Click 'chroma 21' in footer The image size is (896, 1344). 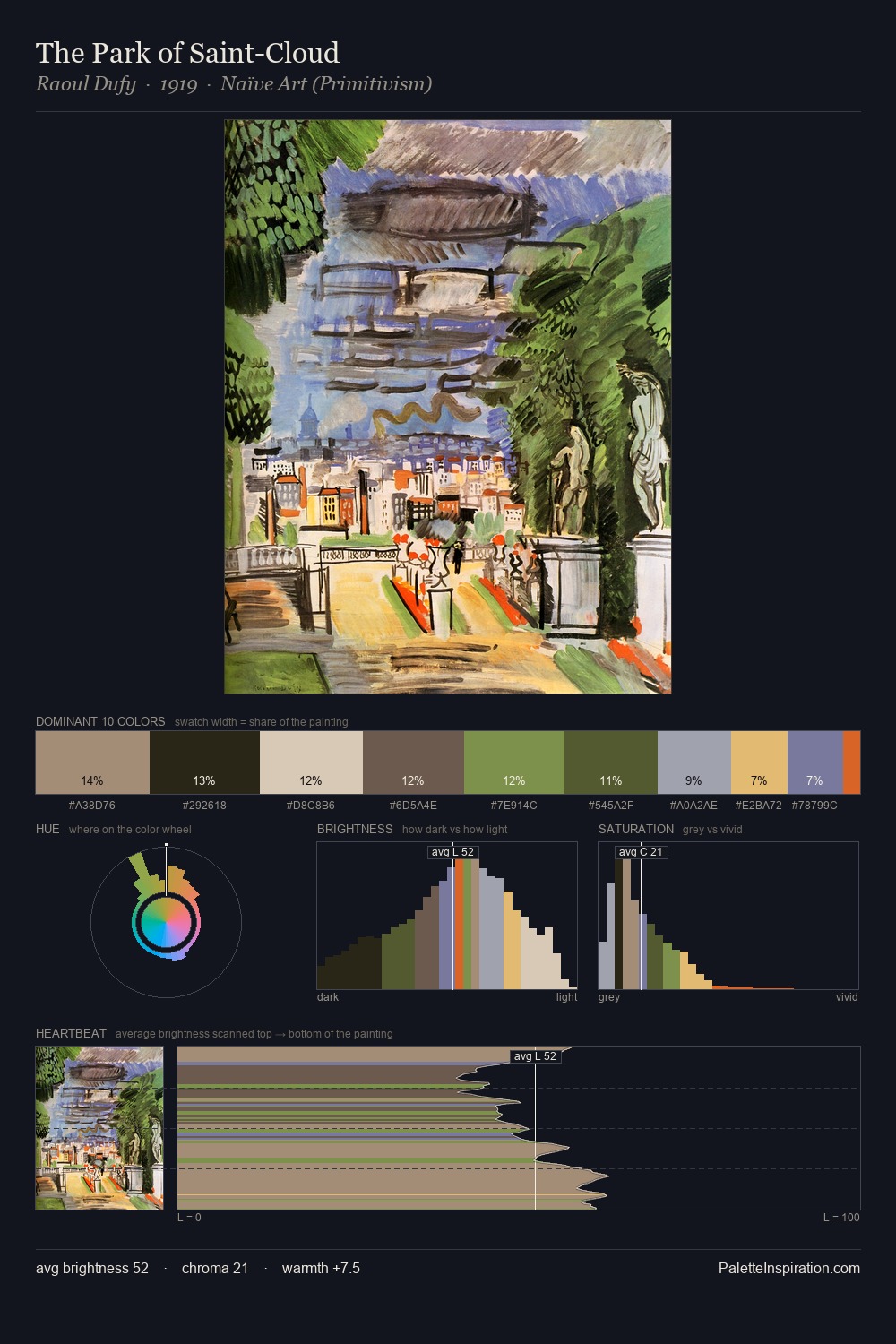(215, 1268)
